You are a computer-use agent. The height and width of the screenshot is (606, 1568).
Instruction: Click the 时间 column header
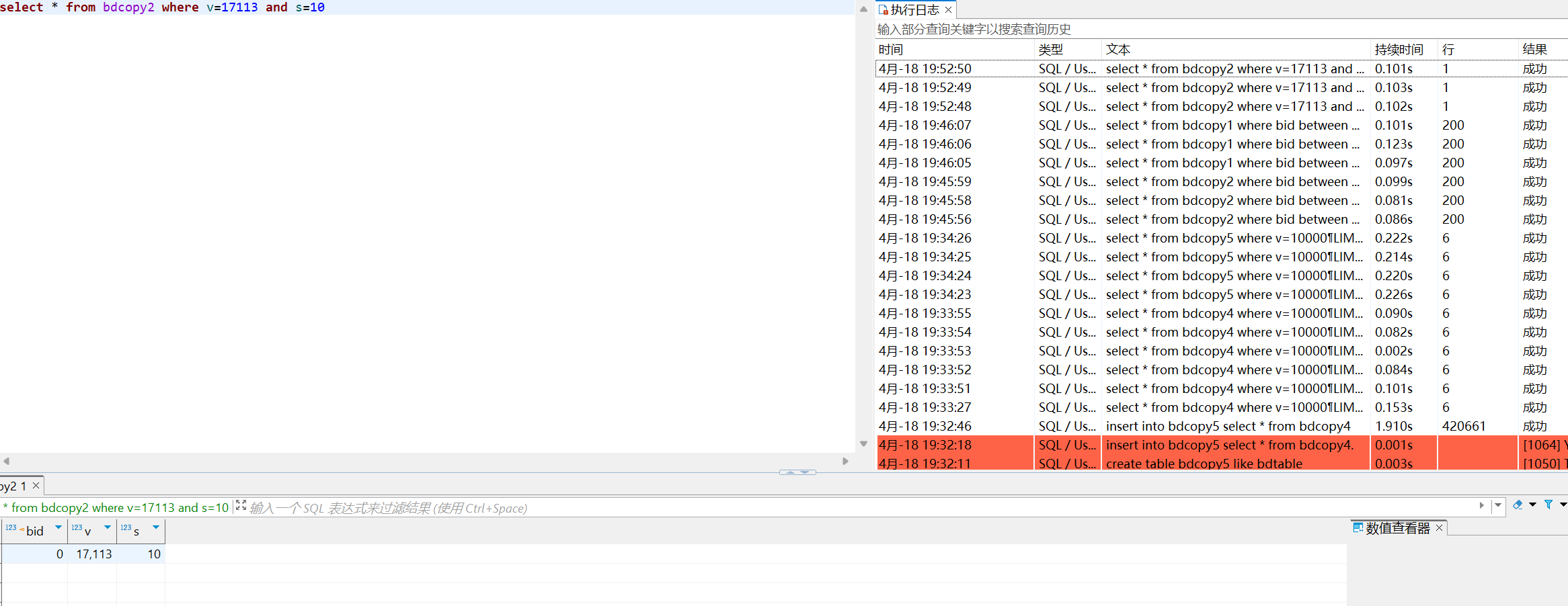891,50
